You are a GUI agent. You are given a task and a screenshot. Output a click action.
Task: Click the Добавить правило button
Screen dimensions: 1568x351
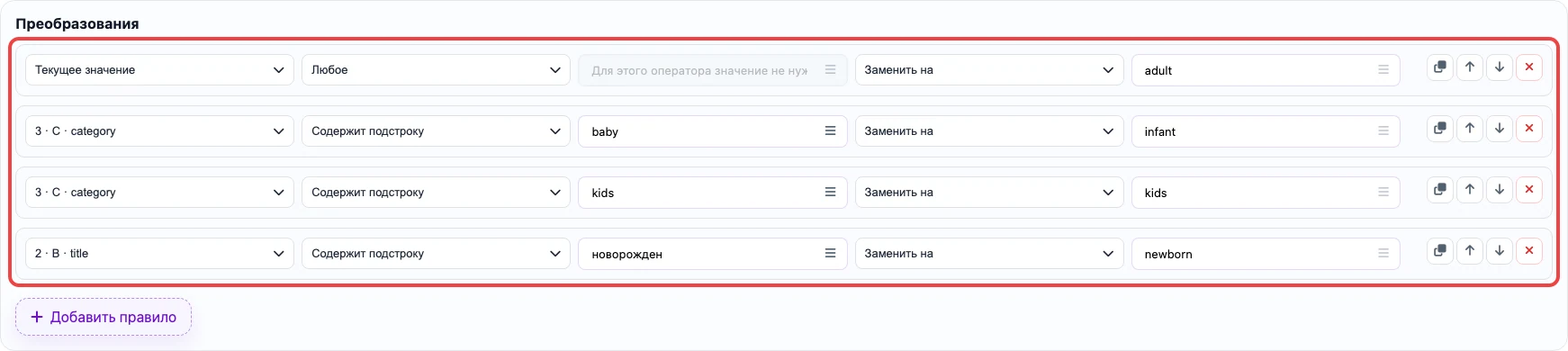coord(104,317)
